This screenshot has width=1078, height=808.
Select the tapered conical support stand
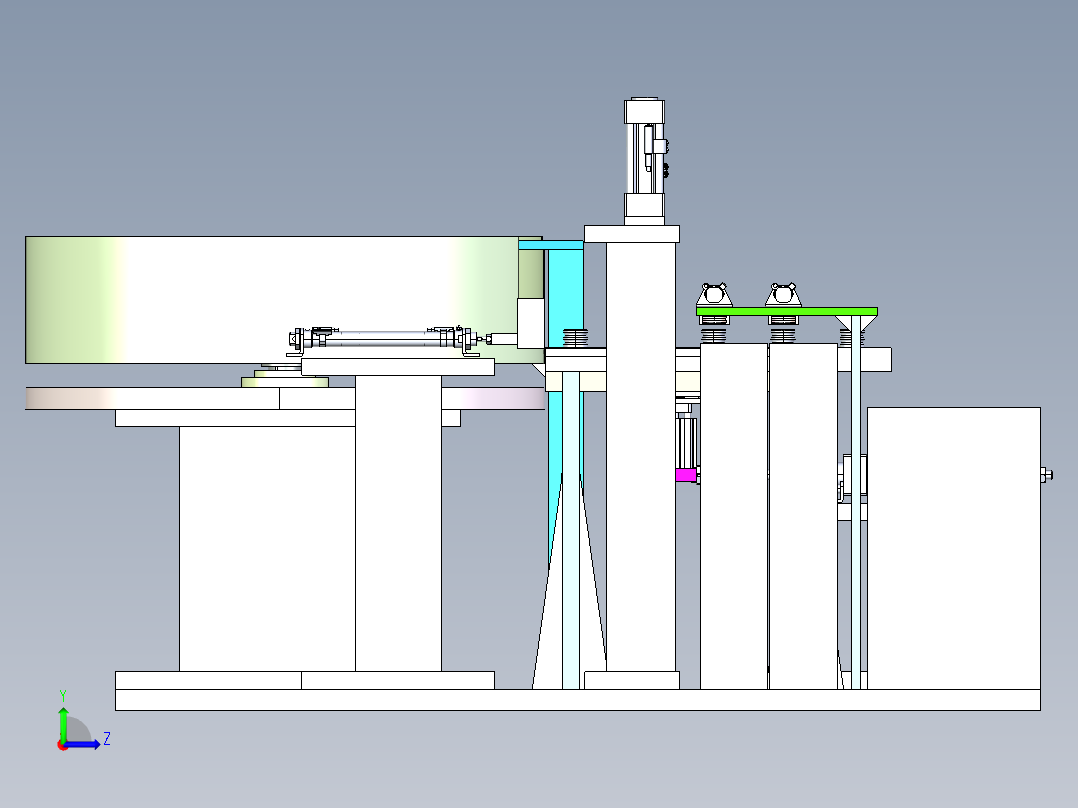tap(570, 581)
